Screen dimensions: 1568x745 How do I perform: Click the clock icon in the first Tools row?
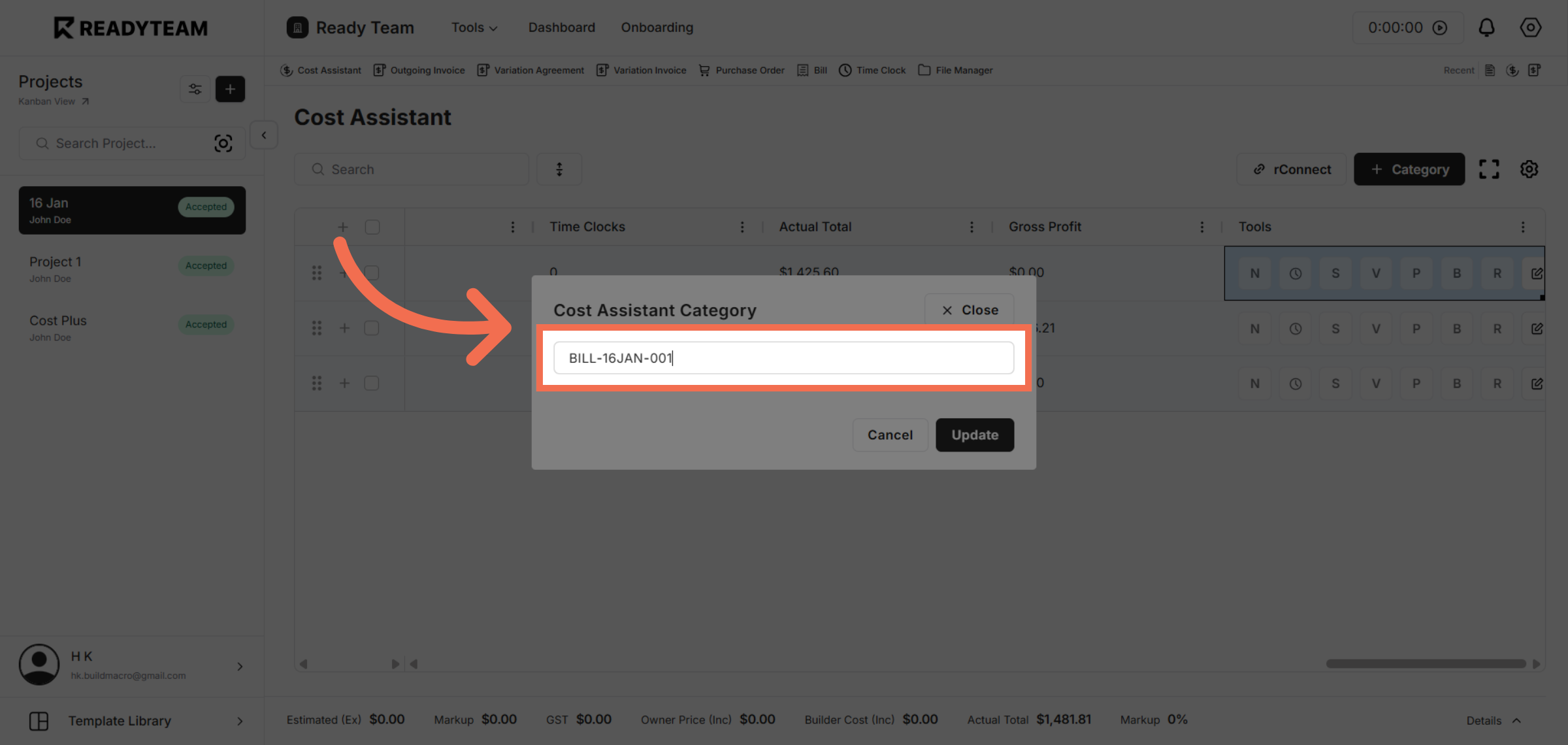[x=1295, y=273]
